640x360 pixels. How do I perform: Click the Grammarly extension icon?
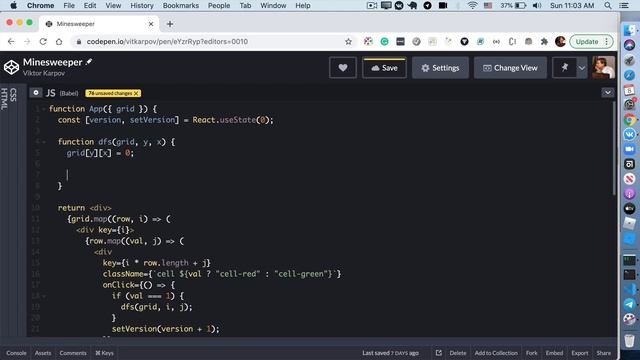click(384, 42)
